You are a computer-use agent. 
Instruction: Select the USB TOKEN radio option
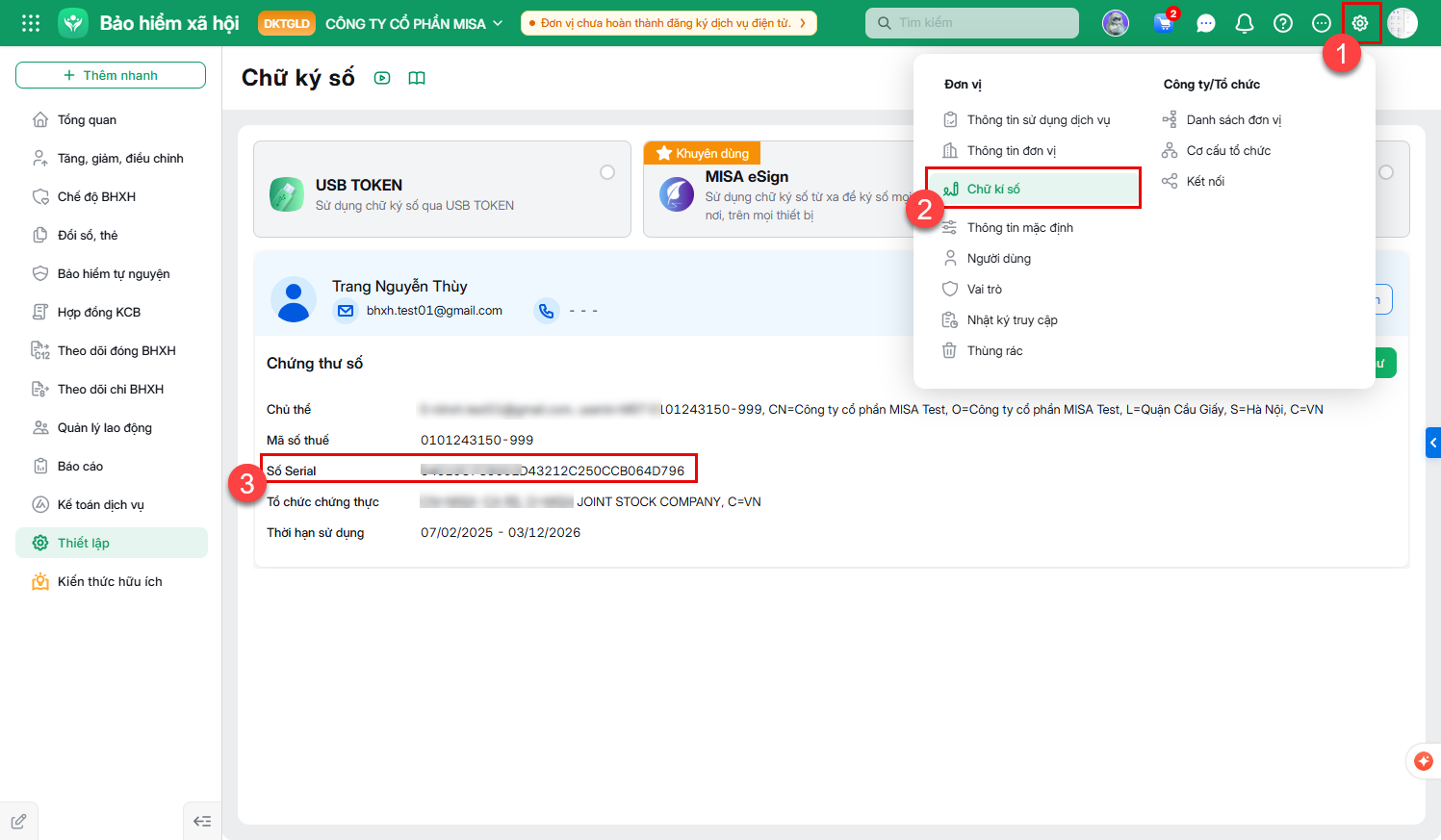pos(607,172)
